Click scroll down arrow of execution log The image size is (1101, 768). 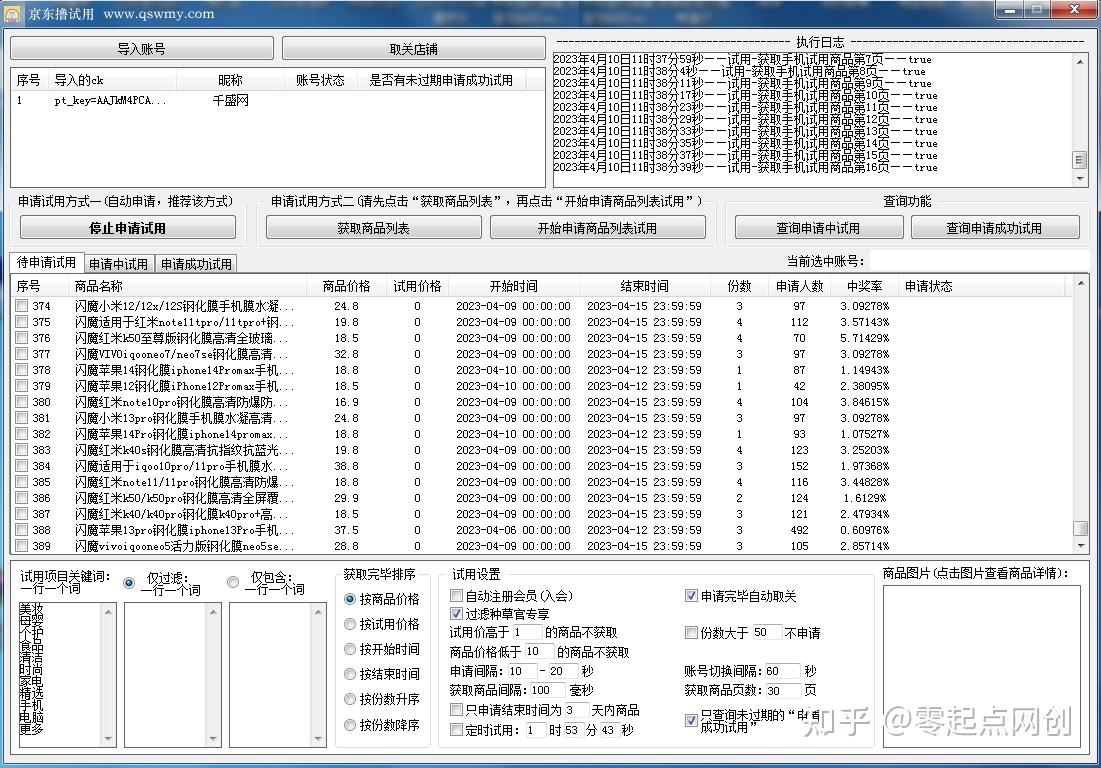click(1081, 180)
